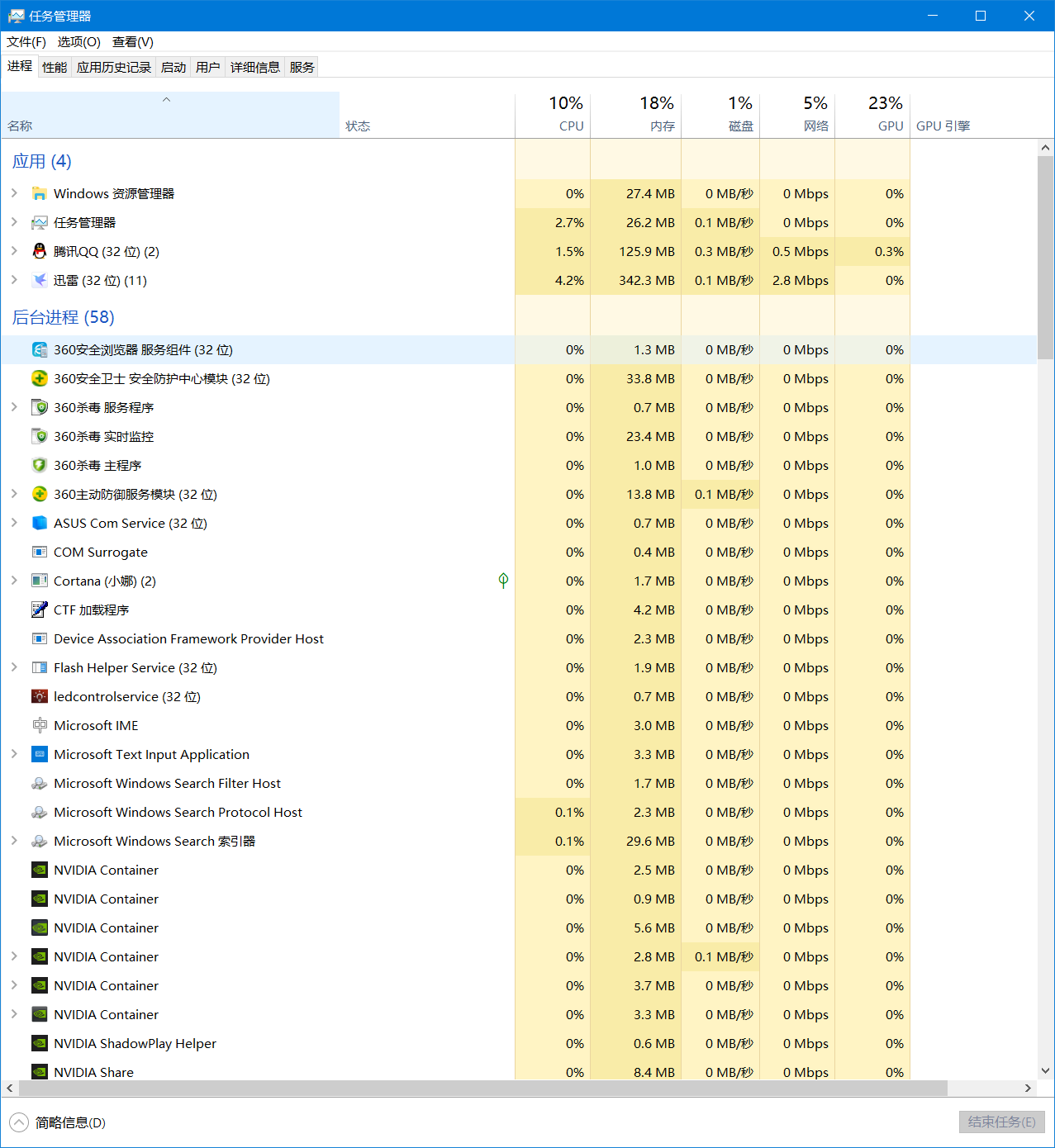Expand the 迅雷 (32 位) process group
The width and height of the screenshot is (1055, 1148).
pos(14,280)
